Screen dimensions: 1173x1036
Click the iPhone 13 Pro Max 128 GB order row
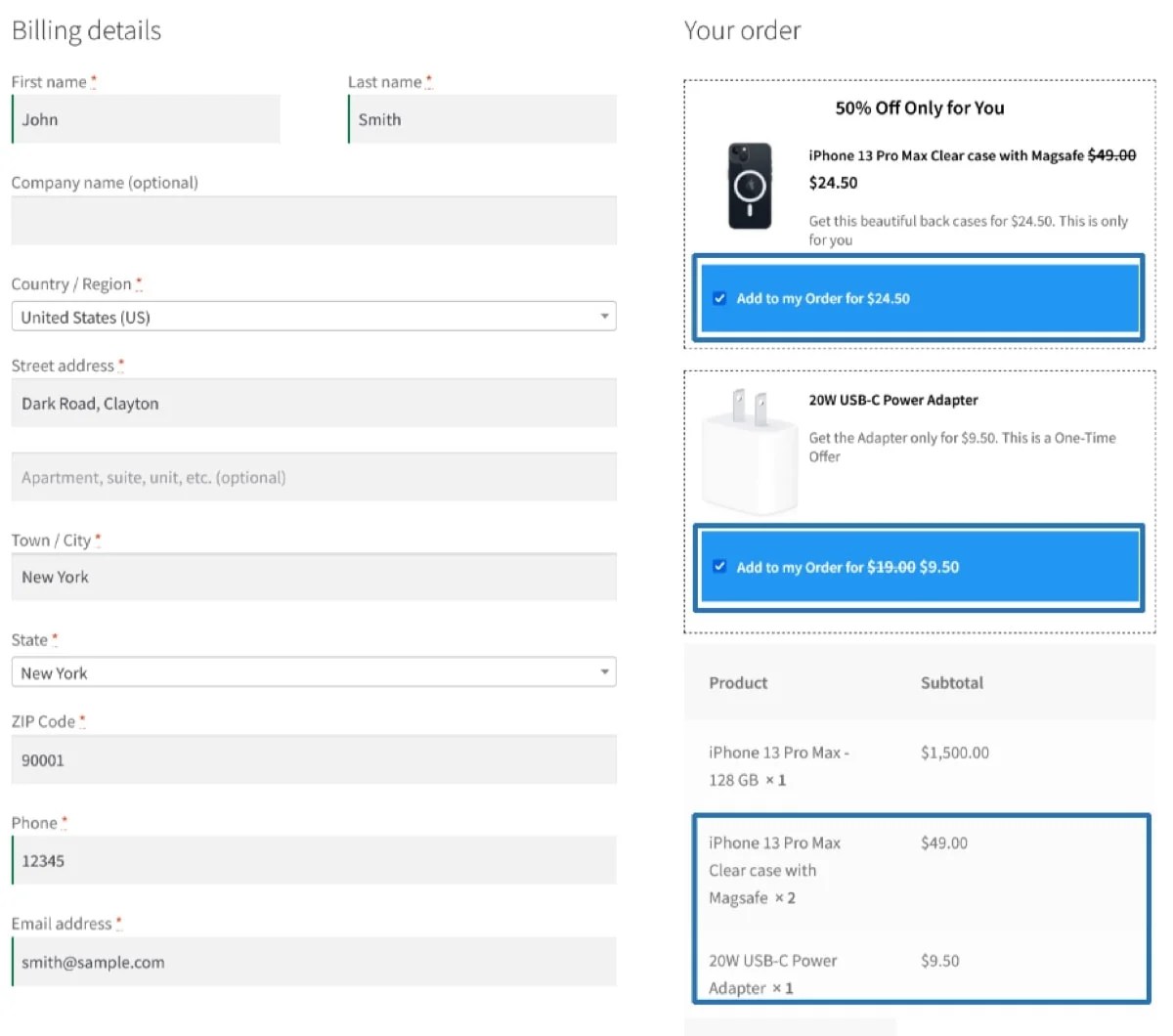click(778, 765)
